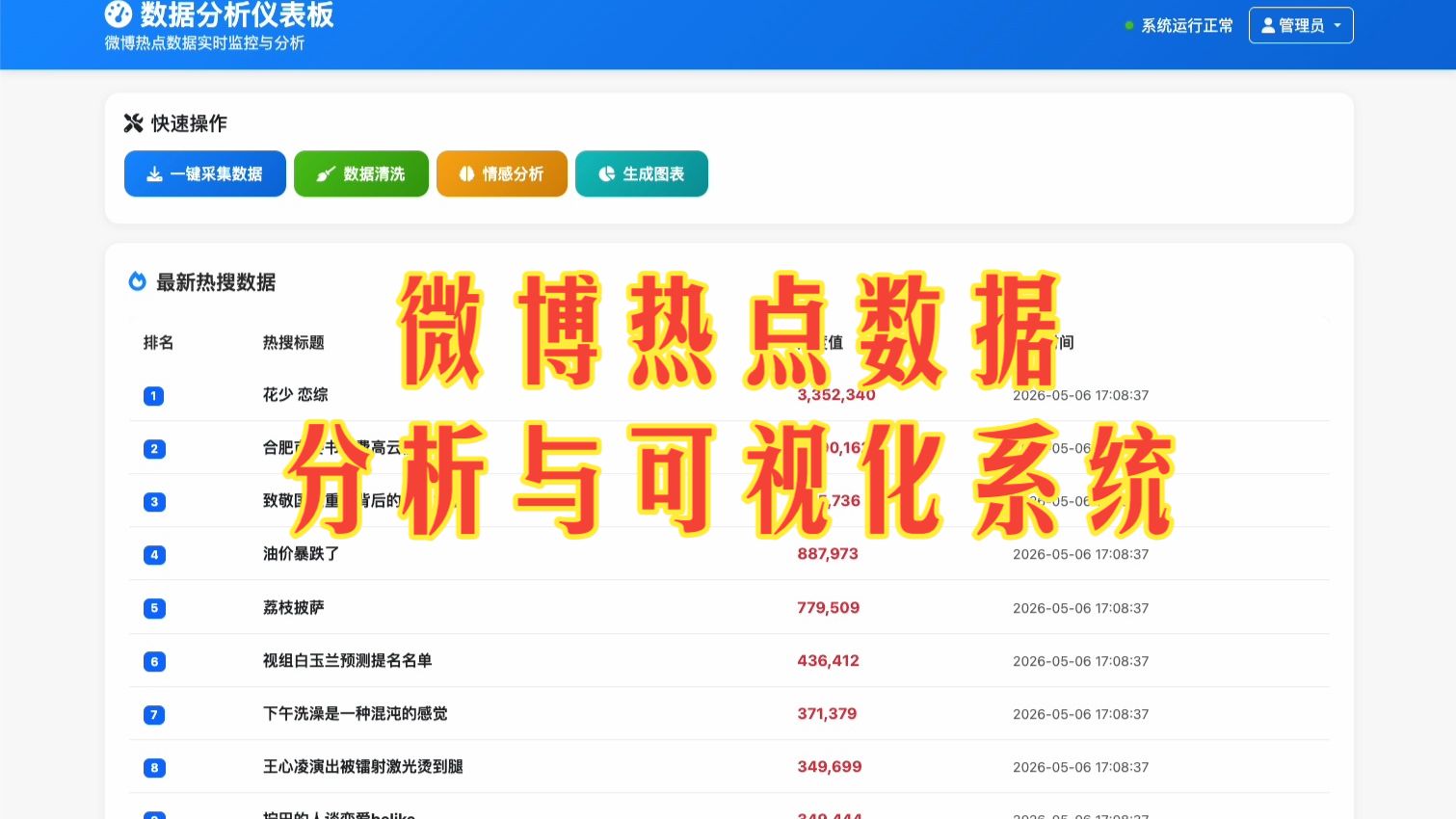Click the tools icon beside 快速操作

(x=133, y=123)
